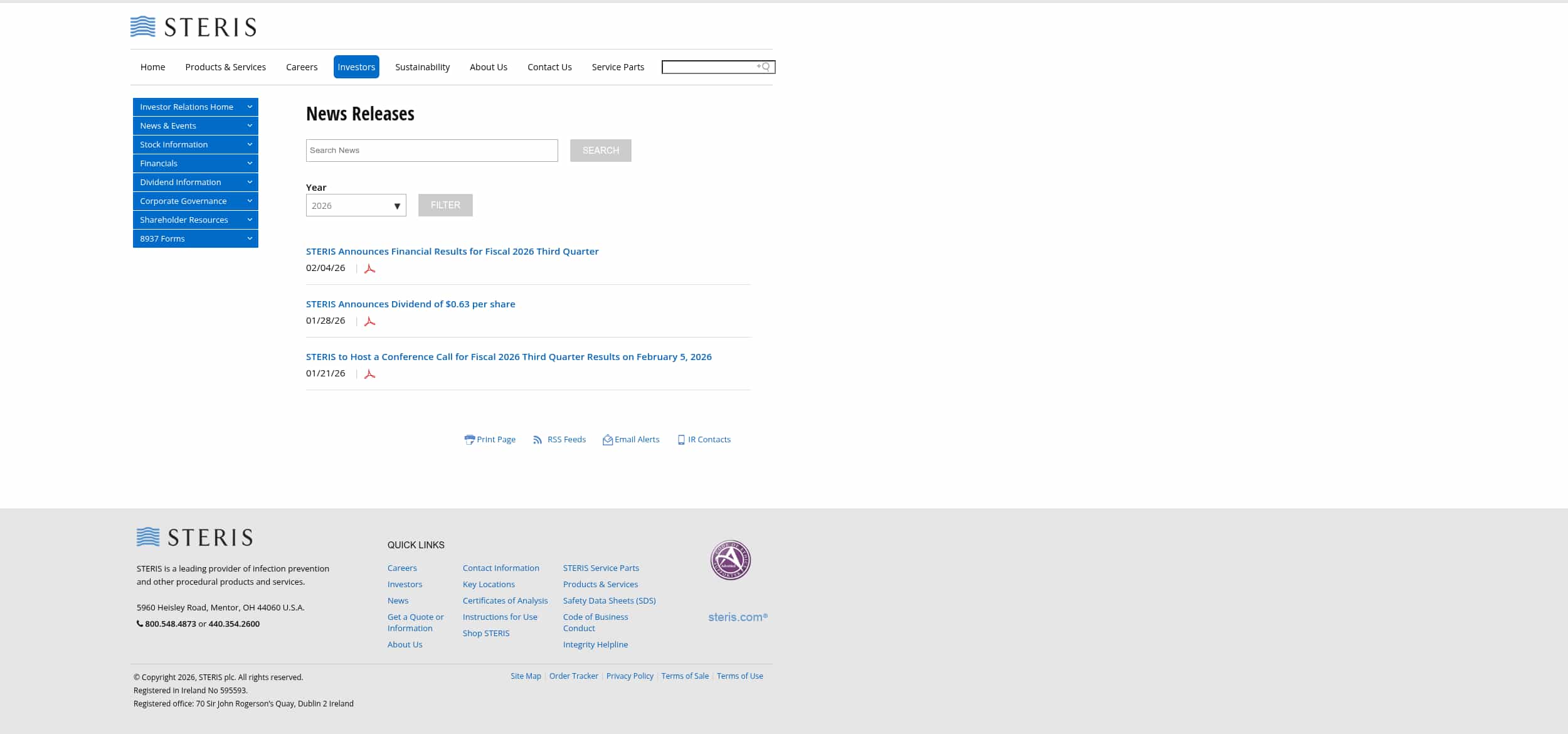Open the Year dropdown
Viewport: 1568px width, 734px height.
pos(356,205)
